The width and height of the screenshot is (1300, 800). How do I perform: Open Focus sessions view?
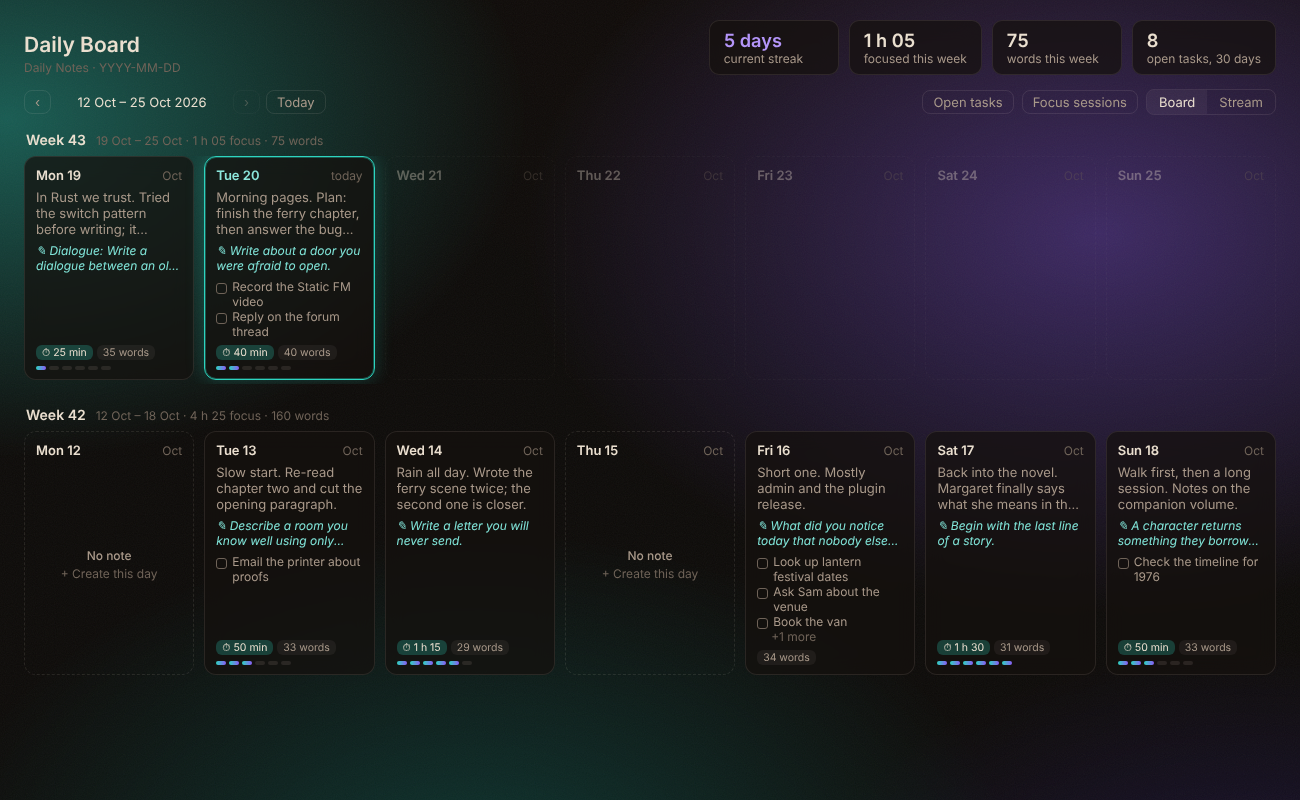1079,102
